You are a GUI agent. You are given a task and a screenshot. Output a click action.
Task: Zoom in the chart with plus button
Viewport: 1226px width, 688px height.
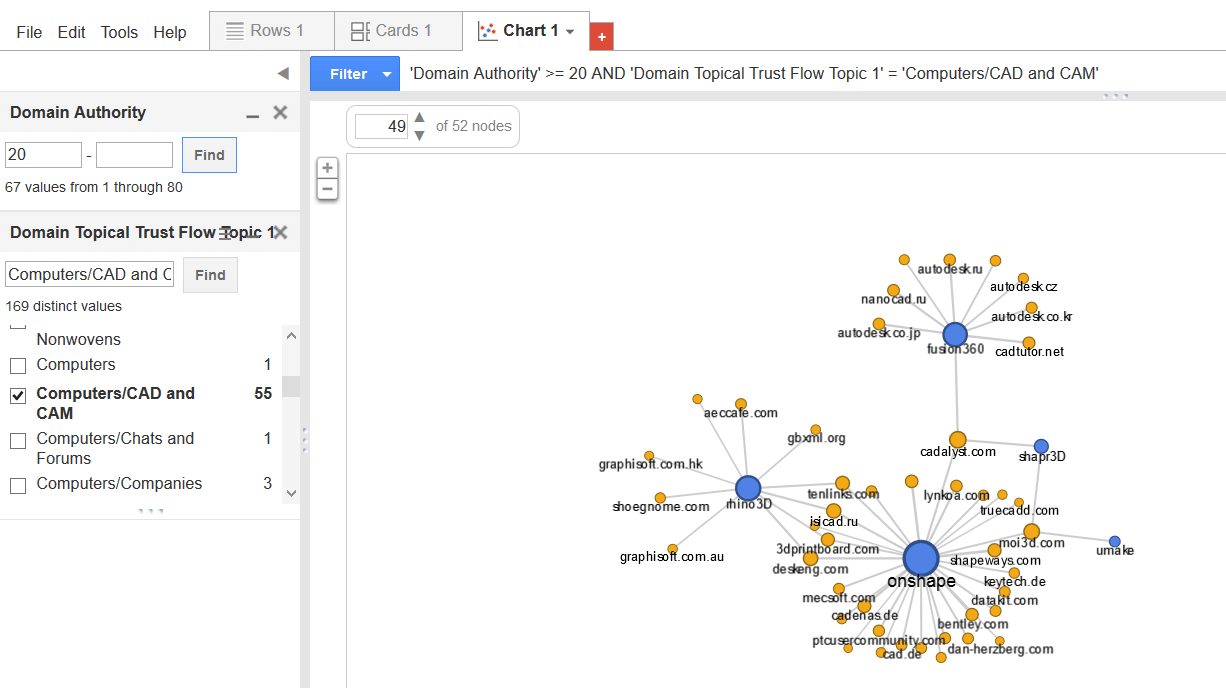327,168
